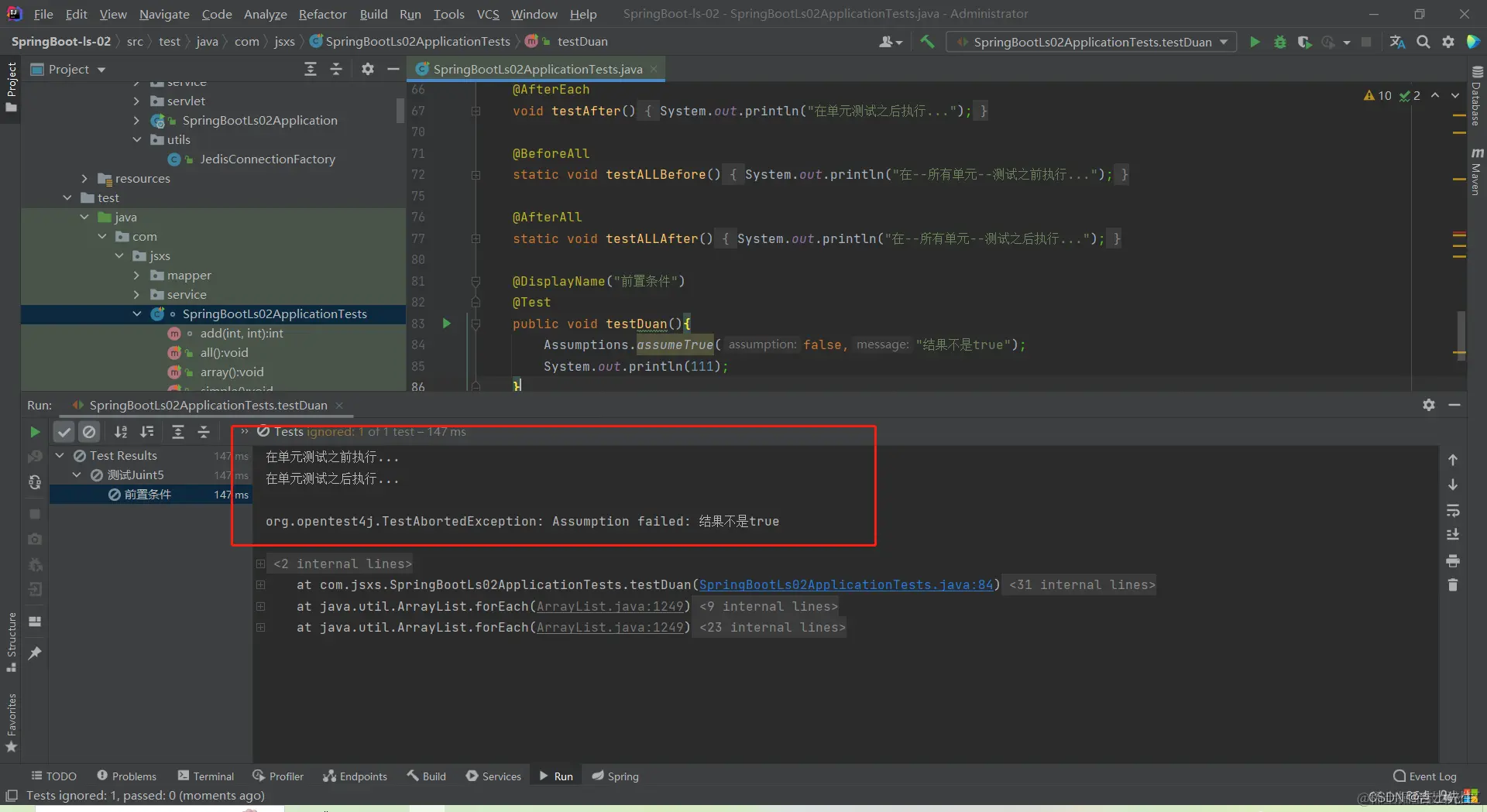Viewport: 1487px width, 812px height.
Task: Collapse all nodes in the Project panel
Action: pos(336,69)
